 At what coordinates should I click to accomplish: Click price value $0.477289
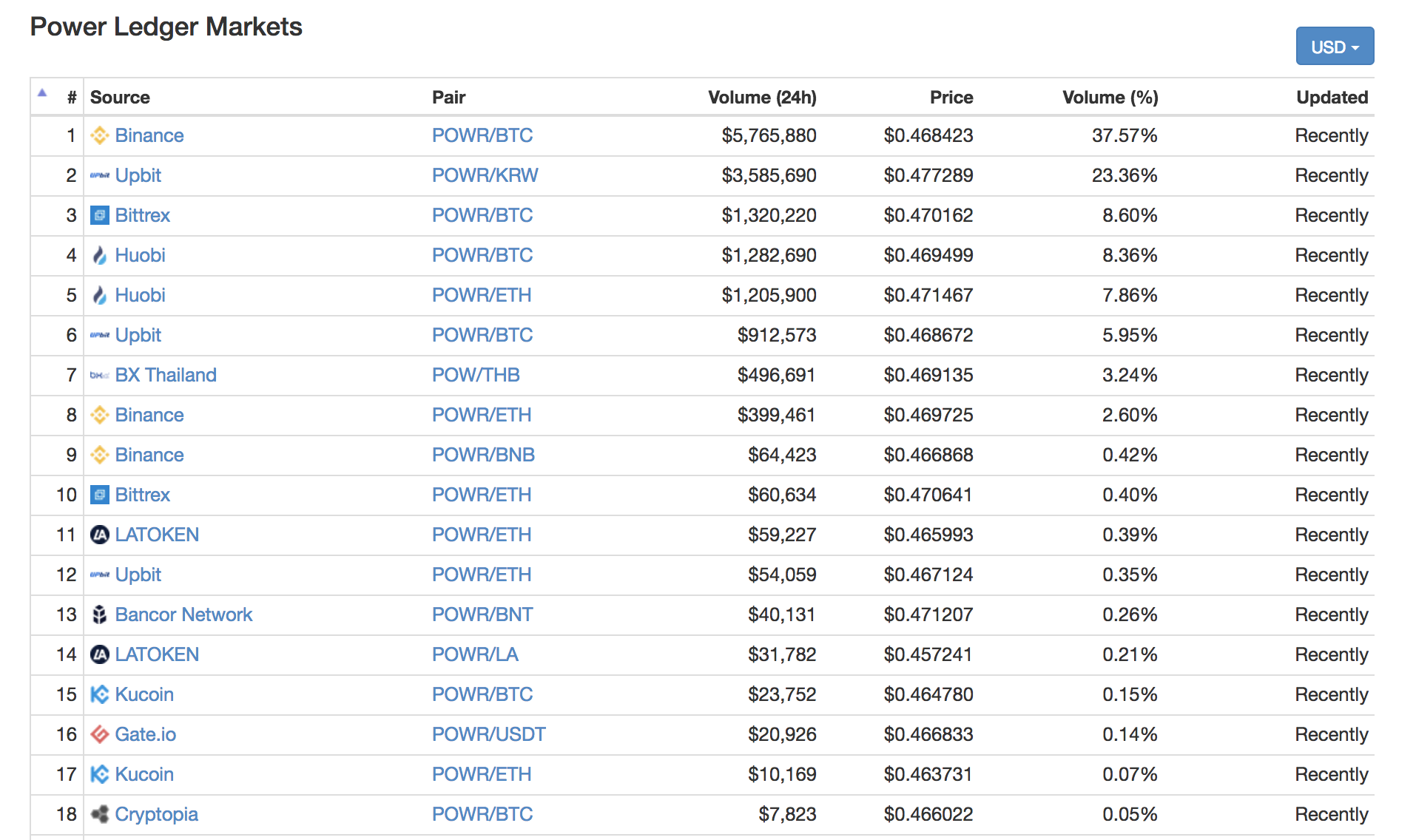click(x=928, y=175)
